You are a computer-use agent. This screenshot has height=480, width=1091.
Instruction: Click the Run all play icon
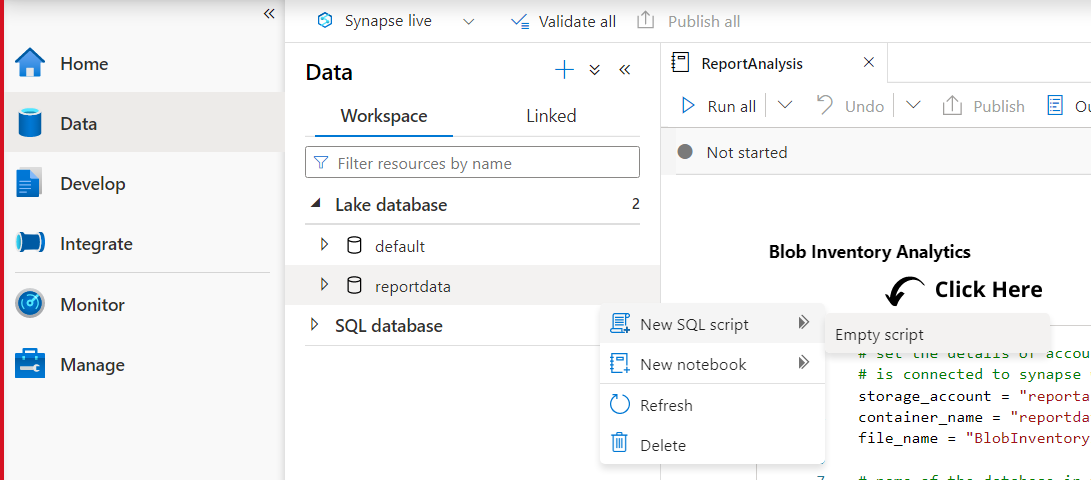[688, 106]
